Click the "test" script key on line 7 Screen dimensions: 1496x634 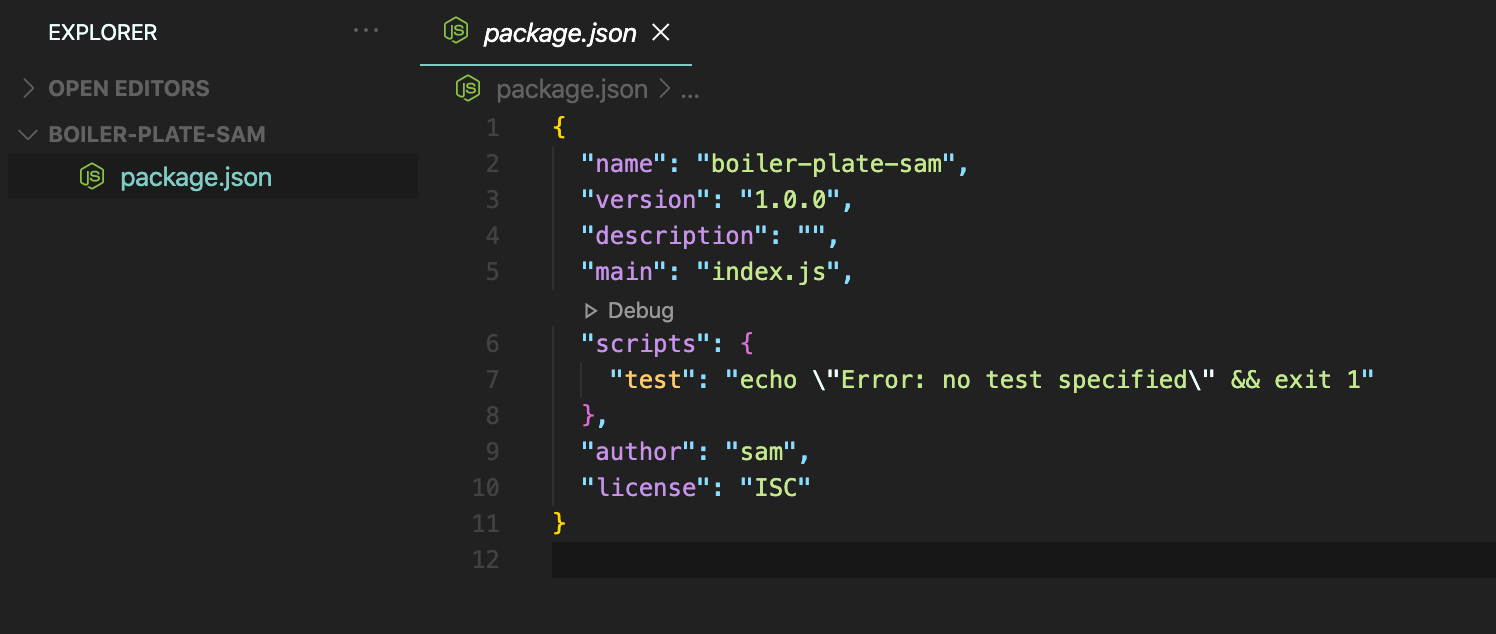click(649, 379)
